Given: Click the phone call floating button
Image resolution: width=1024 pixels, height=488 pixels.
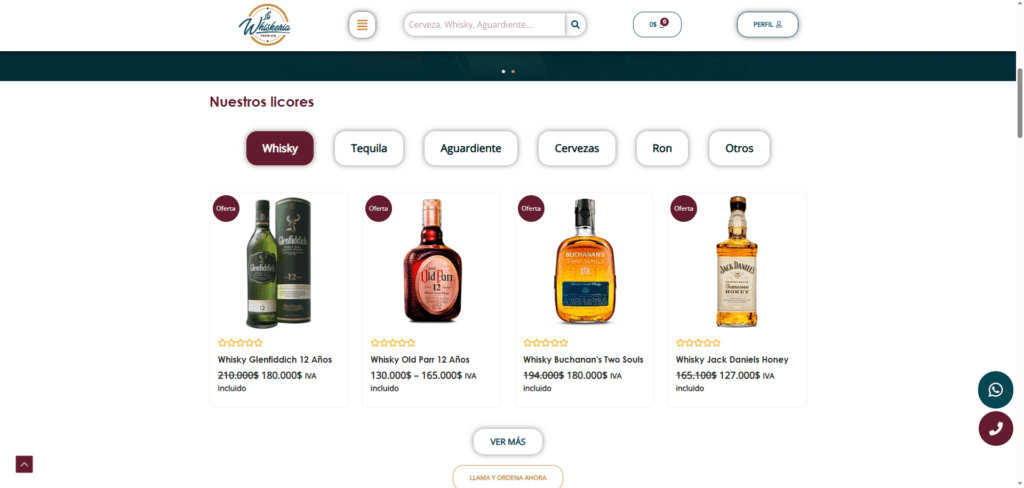Looking at the screenshot, I should click(995, 429).
